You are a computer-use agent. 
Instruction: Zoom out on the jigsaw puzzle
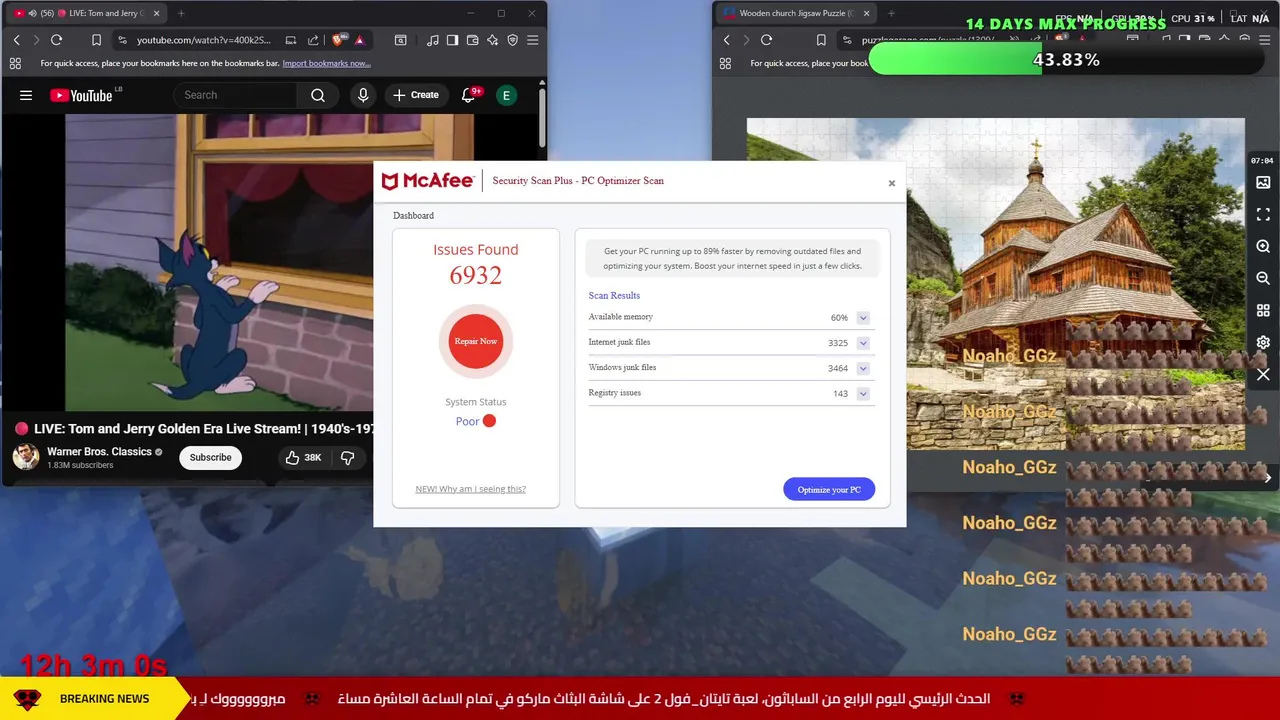pos(1263,278)
